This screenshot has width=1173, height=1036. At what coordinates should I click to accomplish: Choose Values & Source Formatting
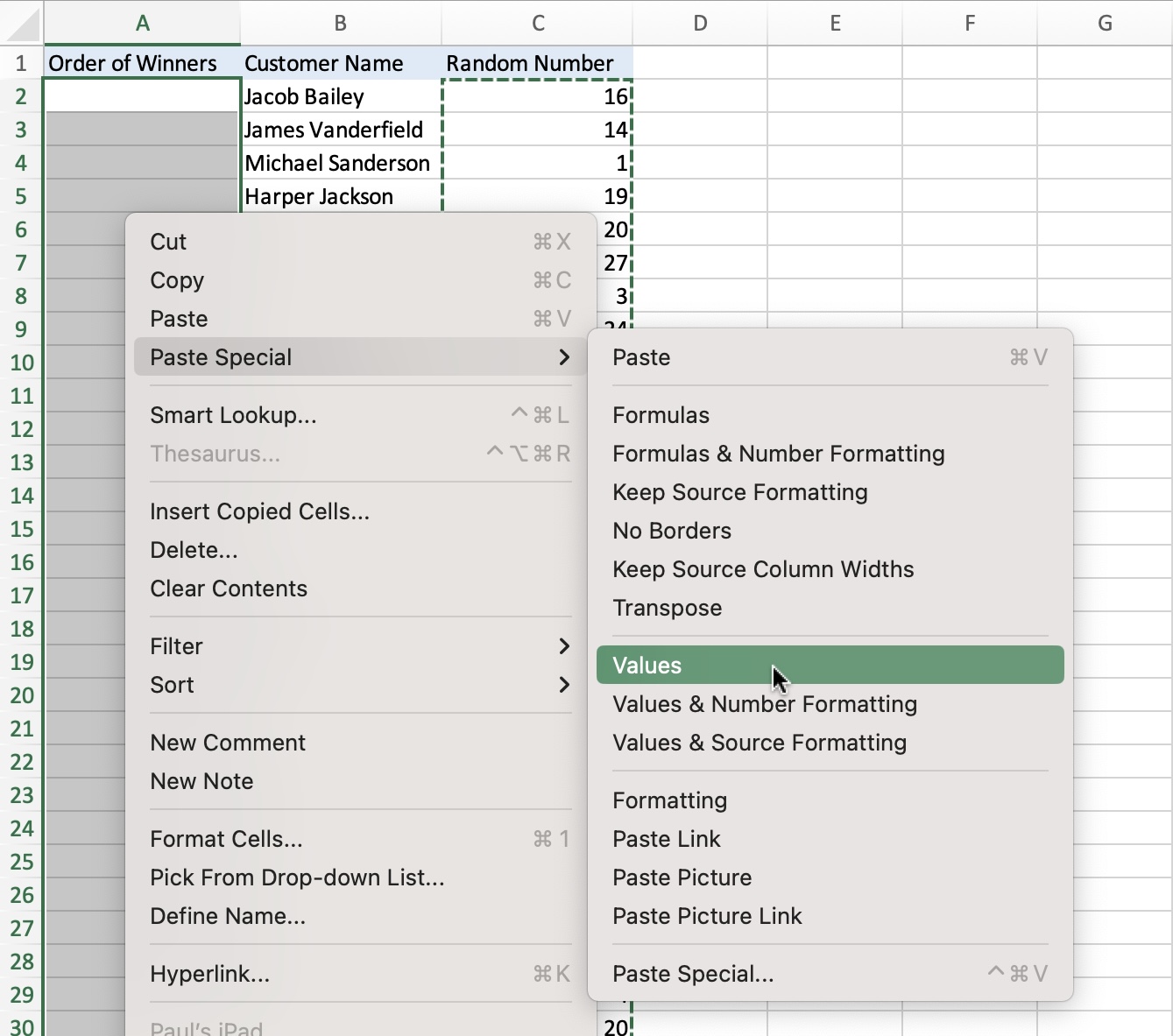coord(830,743)
